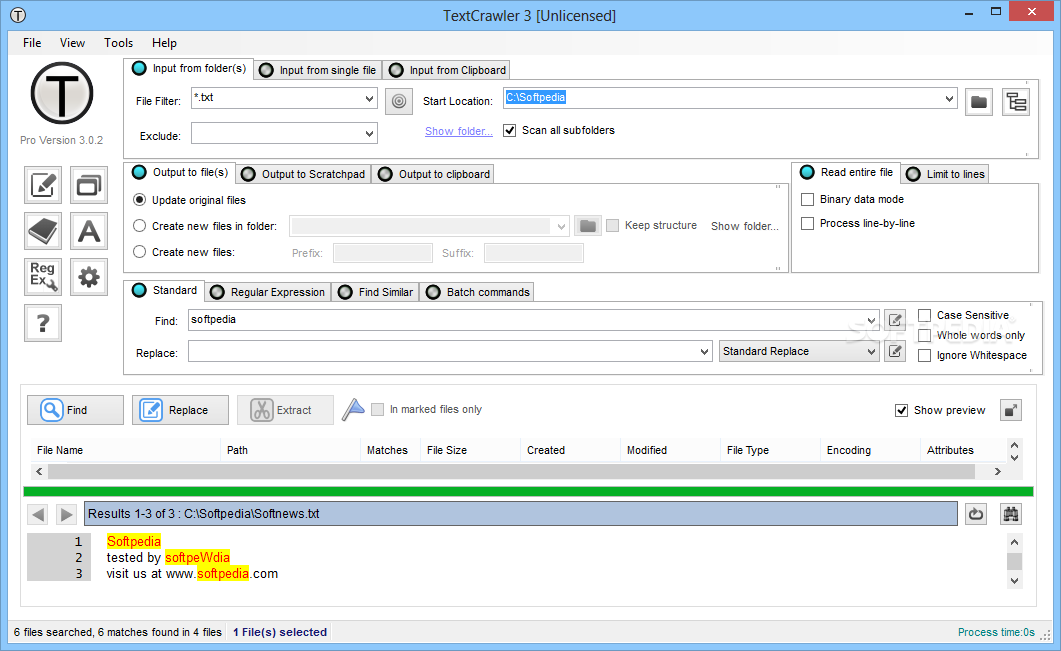Click the stacked windows icon in sidebar
The image size is (1061, 651).
point(89,185)
